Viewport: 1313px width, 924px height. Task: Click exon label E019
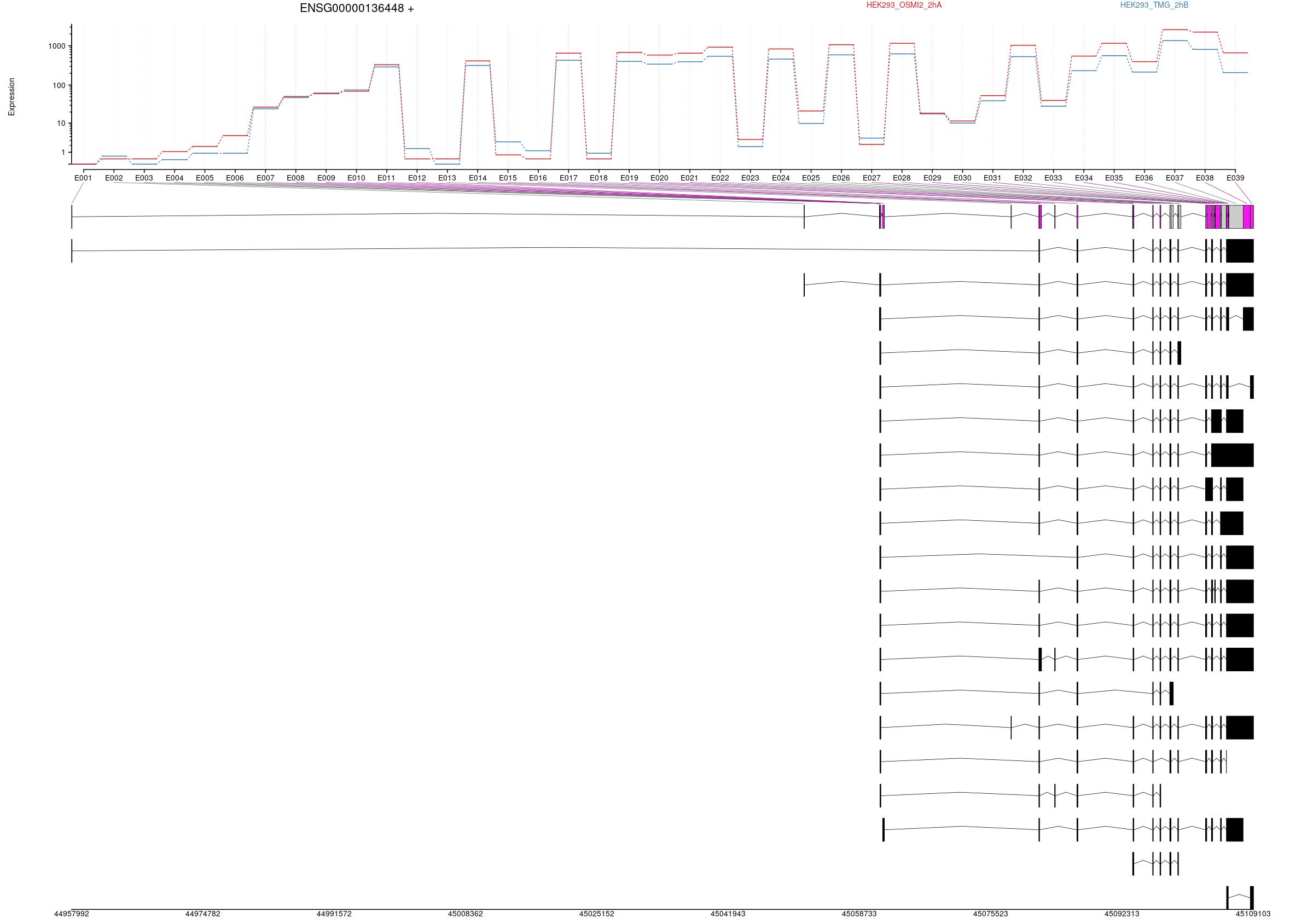coord(629,178)
